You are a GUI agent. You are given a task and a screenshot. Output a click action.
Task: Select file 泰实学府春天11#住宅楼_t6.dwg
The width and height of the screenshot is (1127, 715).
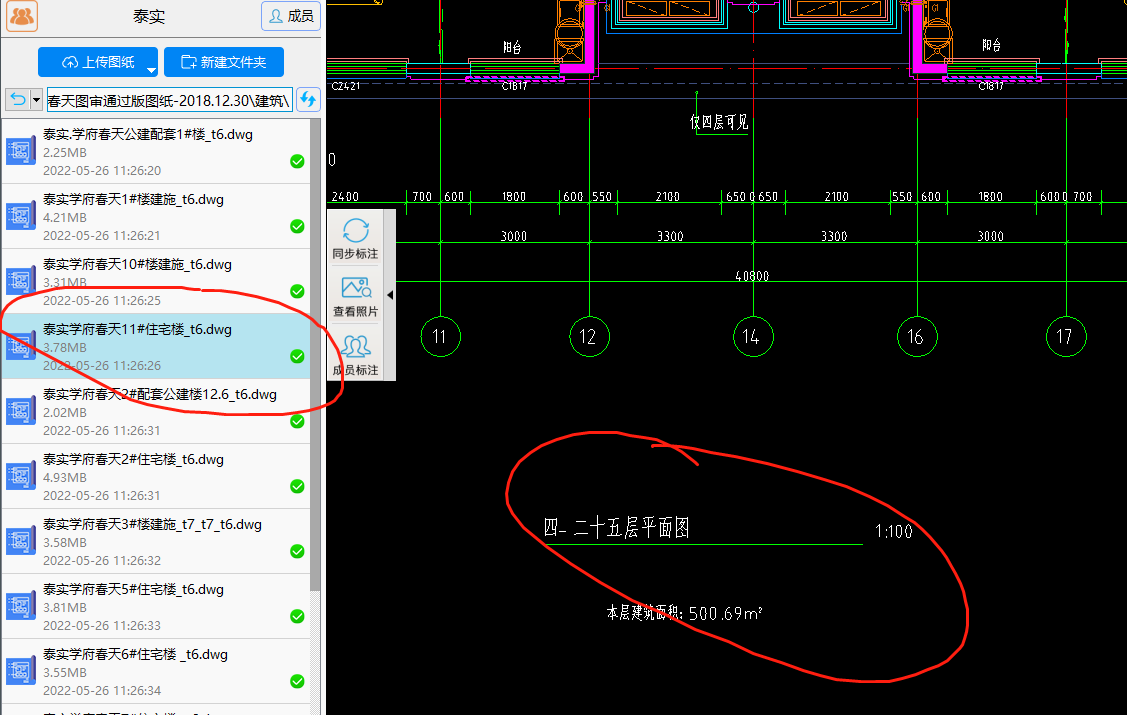click(x=156, y=346)
